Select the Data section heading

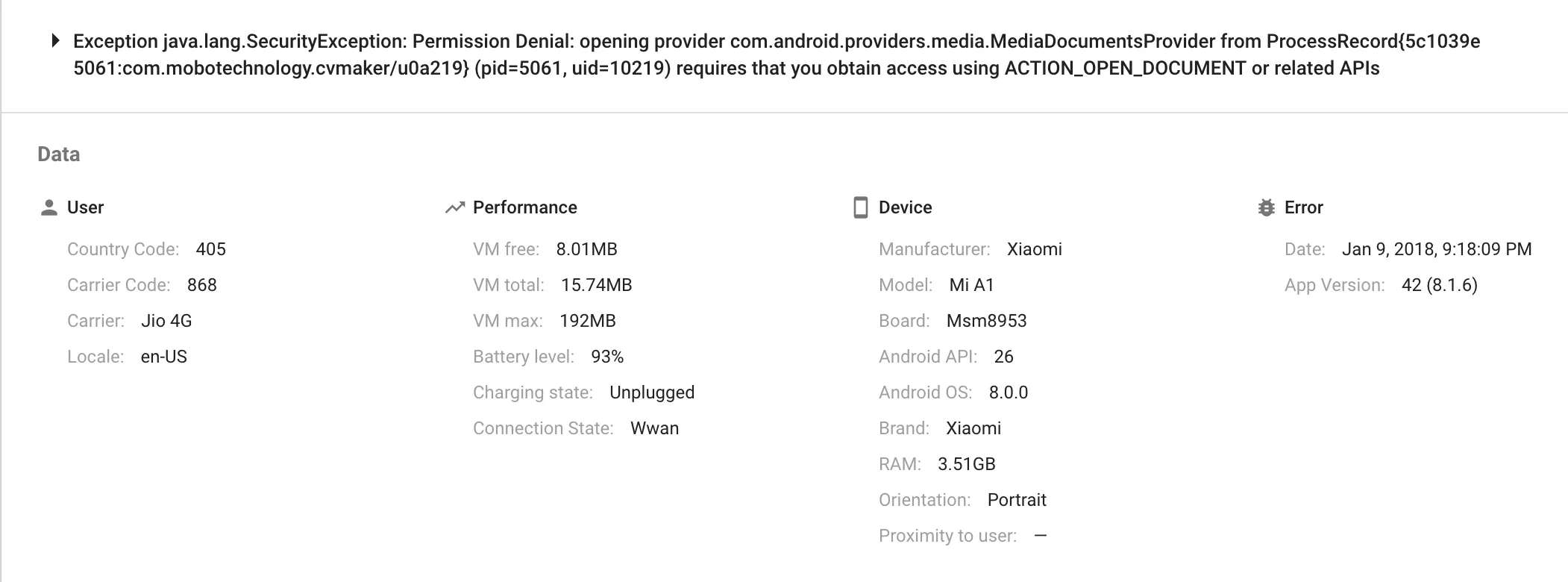pos(58,154)
